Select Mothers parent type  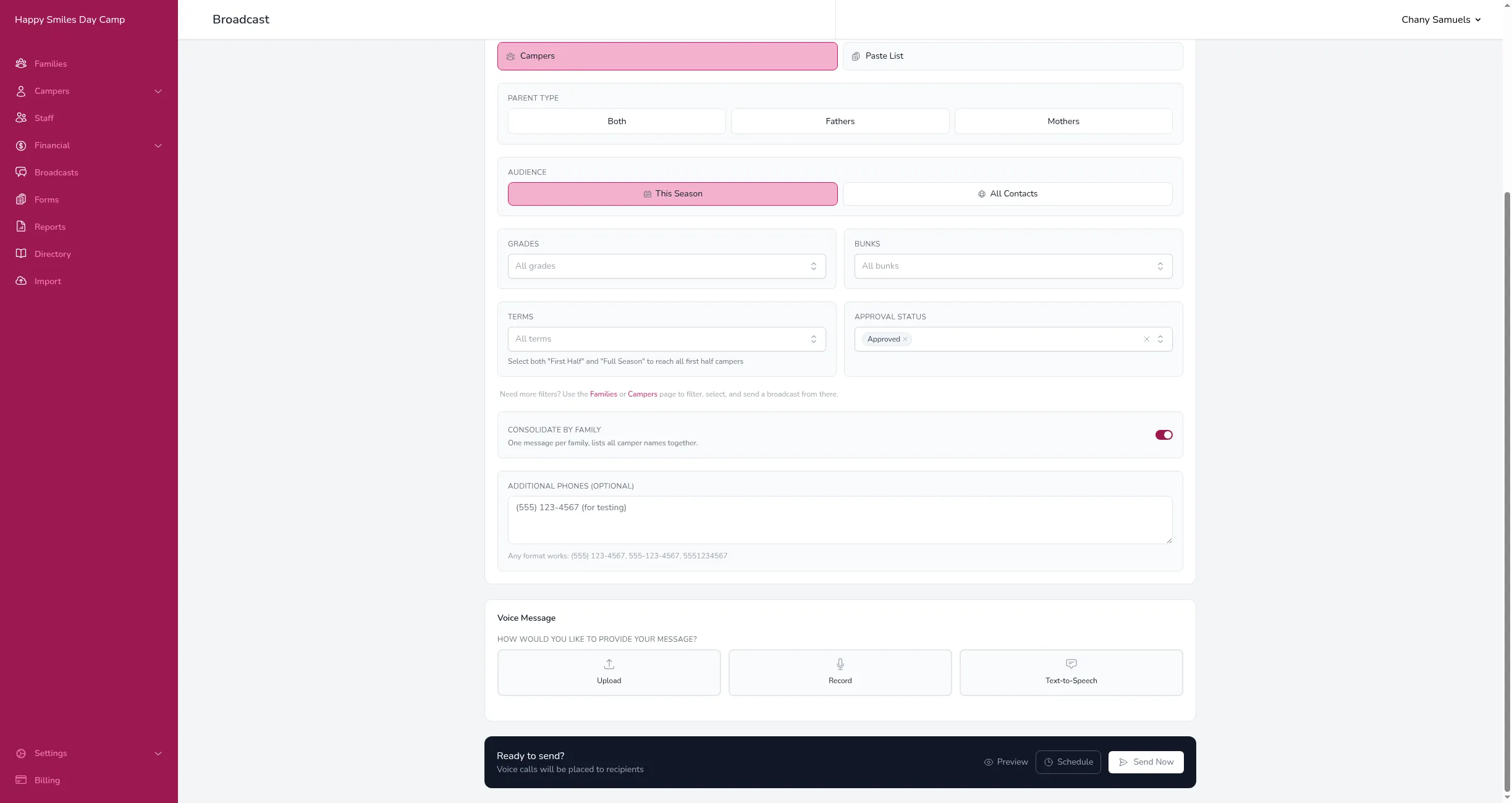click(1063, 121)
